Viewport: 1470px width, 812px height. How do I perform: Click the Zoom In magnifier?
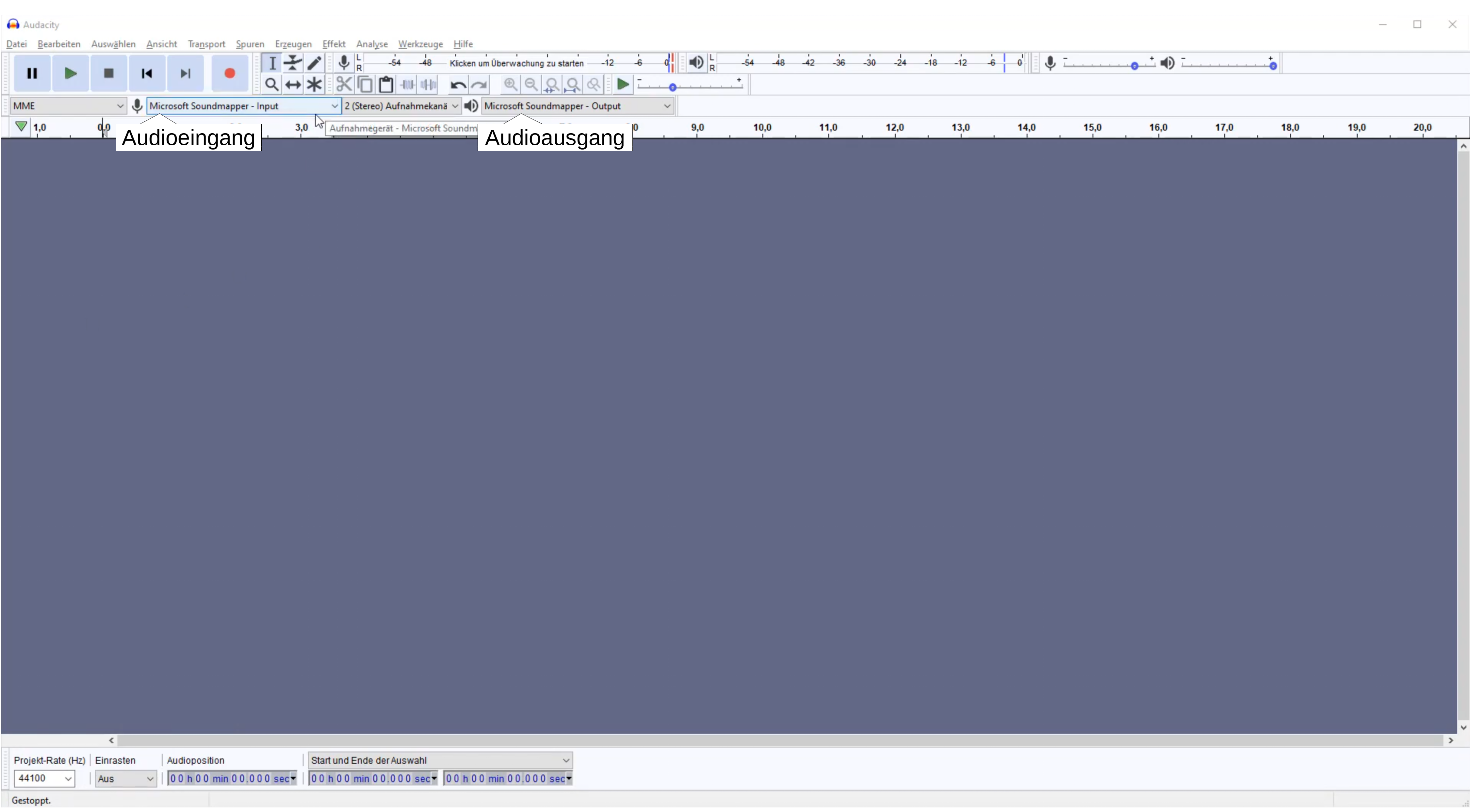[510, 85]
